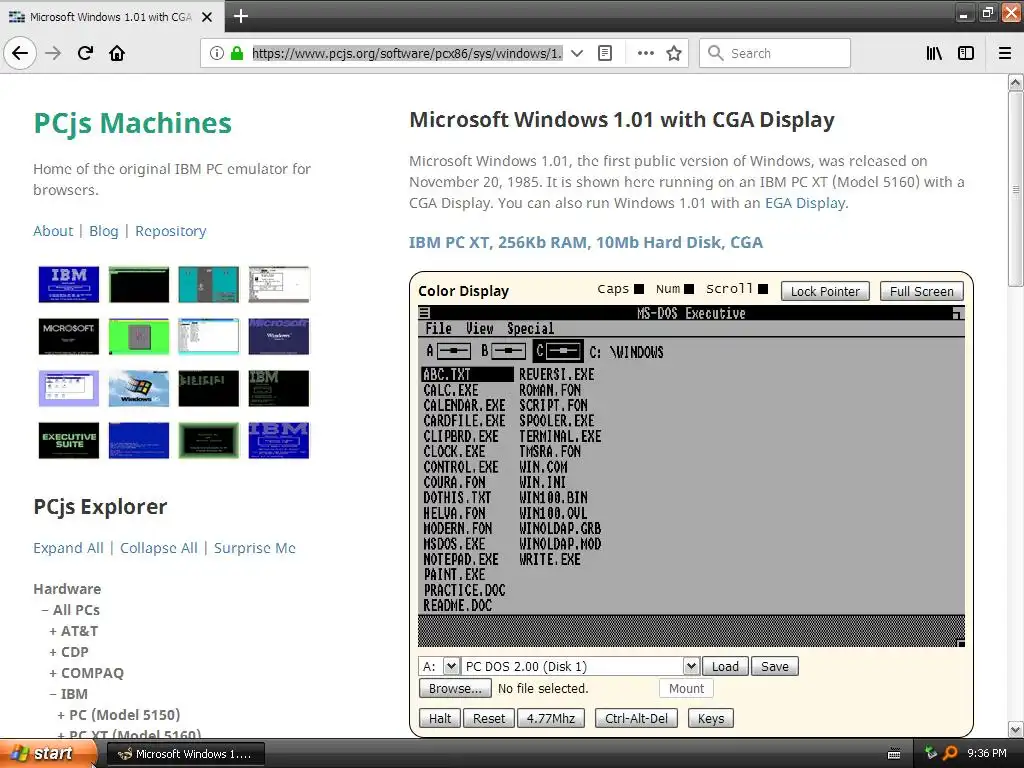Open the Blog link
Viewport: 1024px width, 768px height.
tap(104, 231)
